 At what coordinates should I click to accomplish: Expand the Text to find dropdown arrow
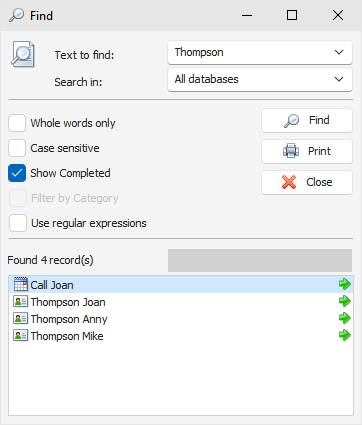tap(339, 52)
